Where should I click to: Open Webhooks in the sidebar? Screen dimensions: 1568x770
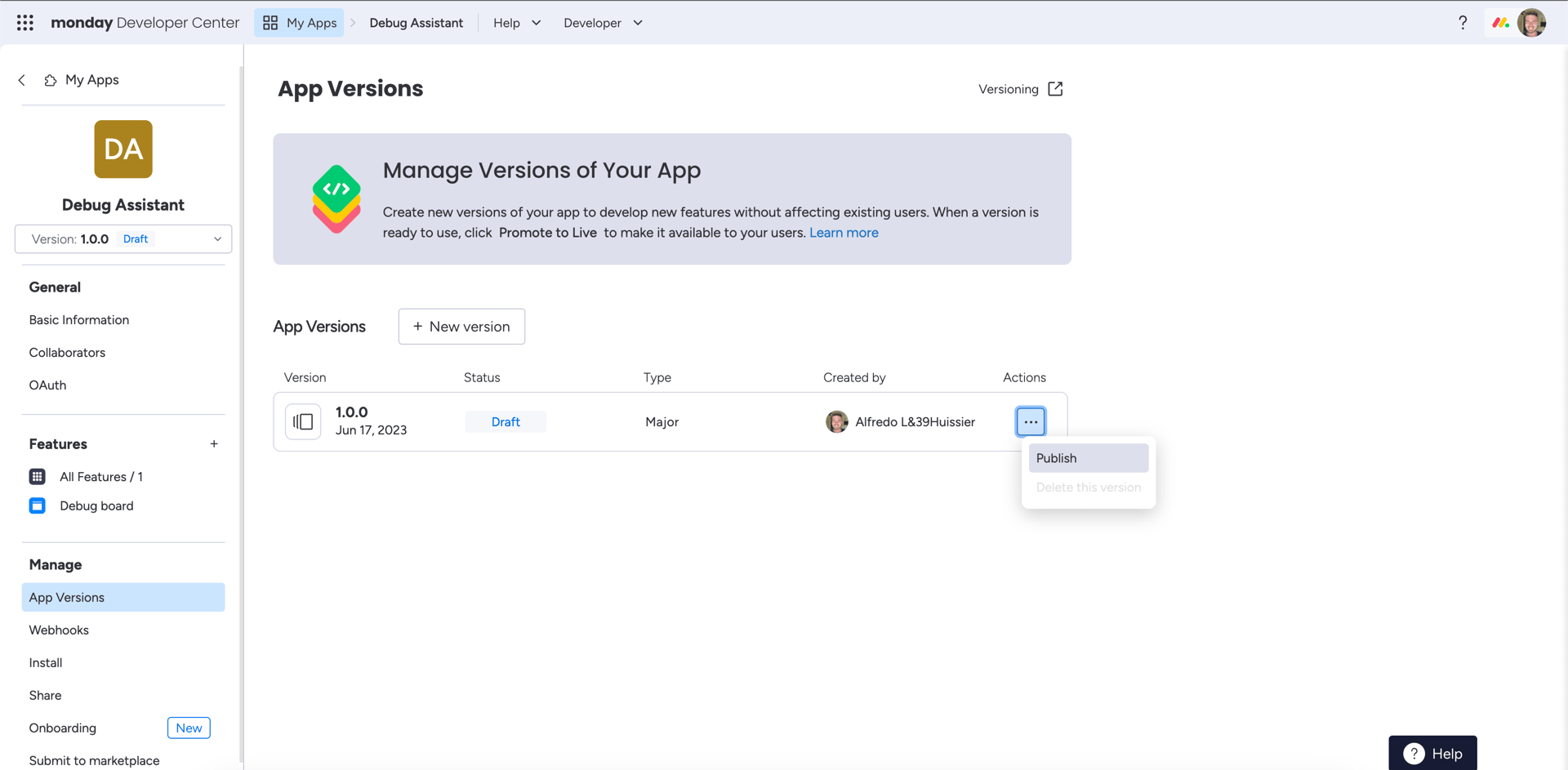[59, 630]
